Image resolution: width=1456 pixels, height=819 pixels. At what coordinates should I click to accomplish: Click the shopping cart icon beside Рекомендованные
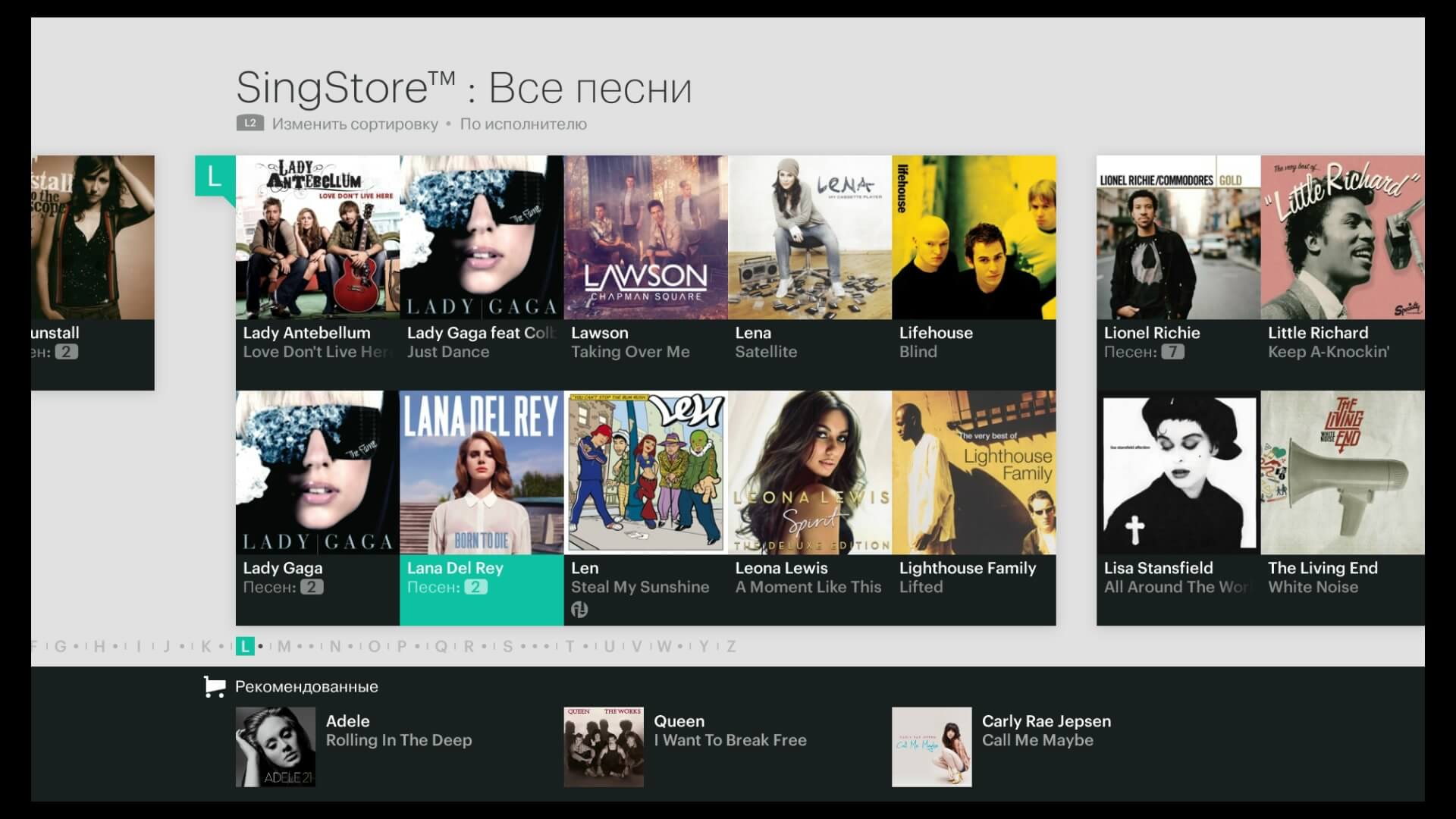[213, 687]
